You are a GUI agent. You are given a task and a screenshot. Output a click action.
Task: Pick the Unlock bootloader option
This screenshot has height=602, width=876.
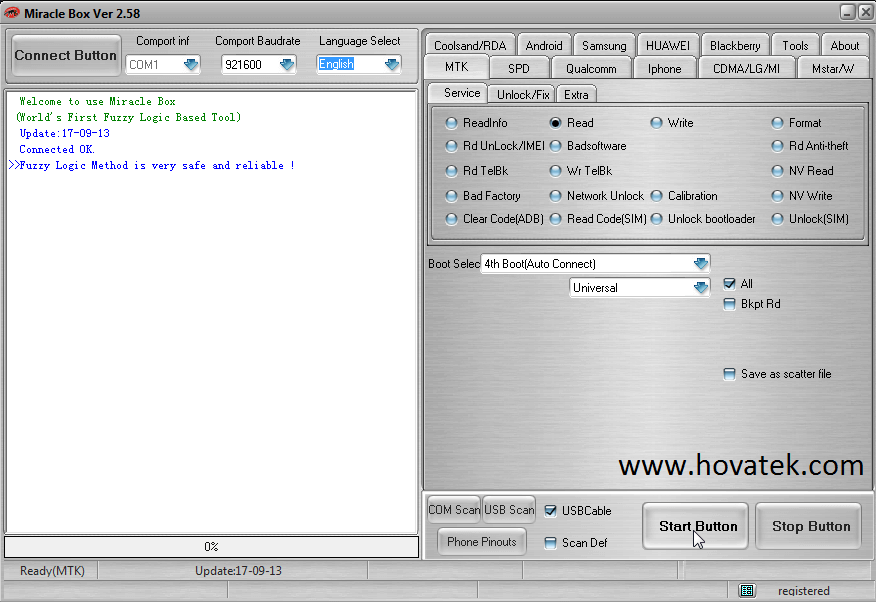click(x=657, y=219)
